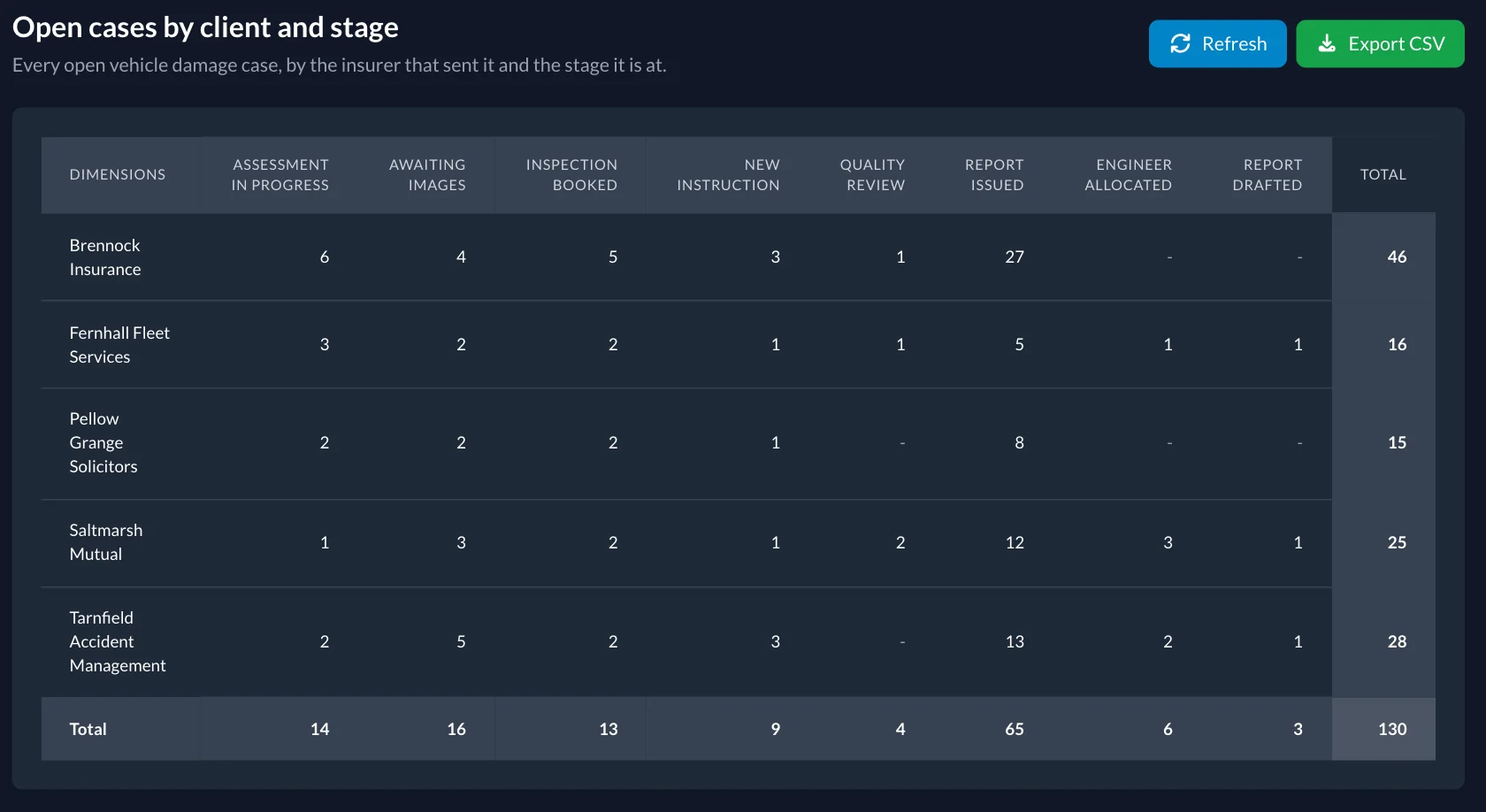This screenshot has width=1486, height=812.
Task: Click the Open cases by client and stage heading
Action: click(x=205, y=27)
